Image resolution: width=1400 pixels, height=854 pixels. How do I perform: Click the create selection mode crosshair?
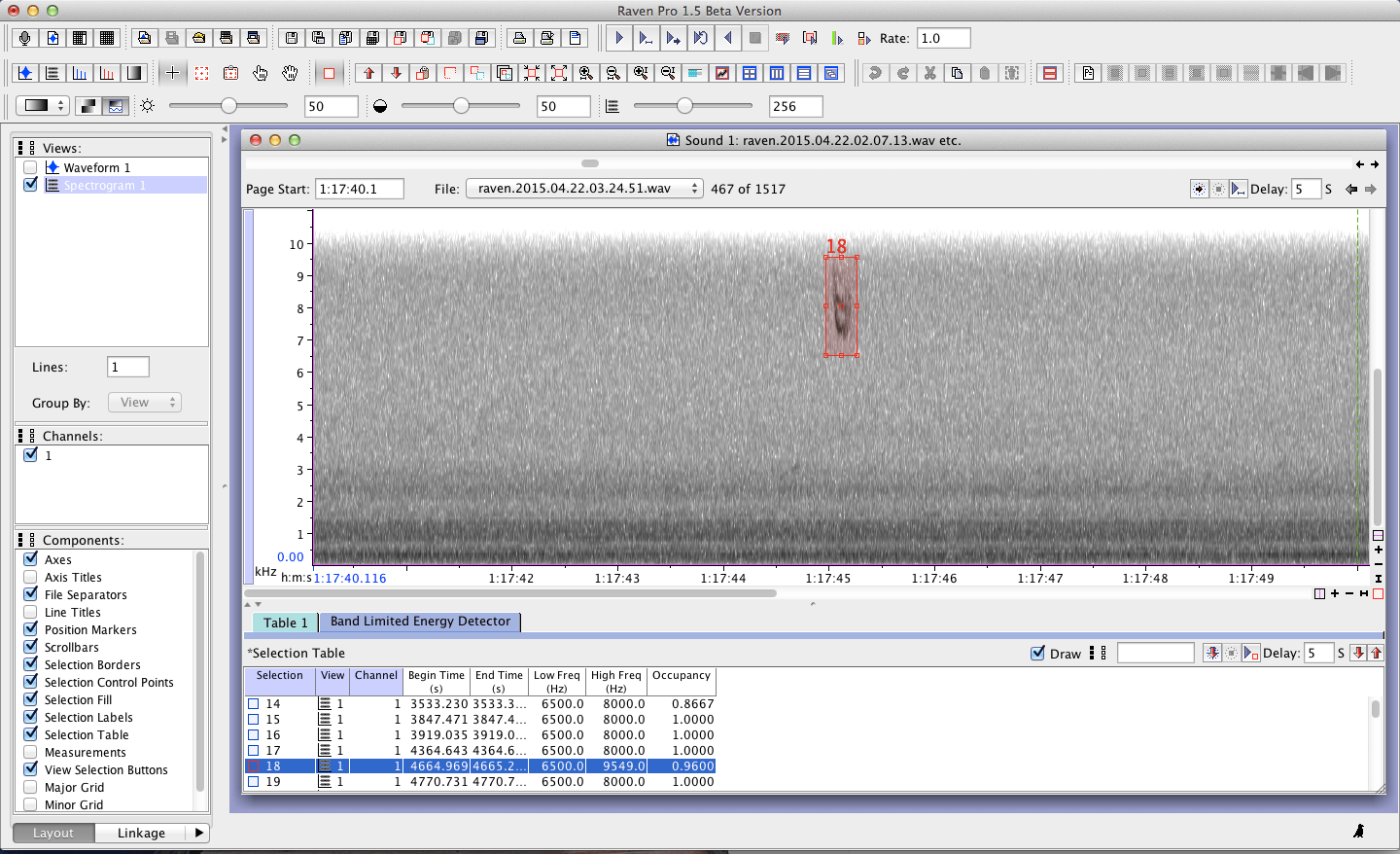tap(172, 73)
